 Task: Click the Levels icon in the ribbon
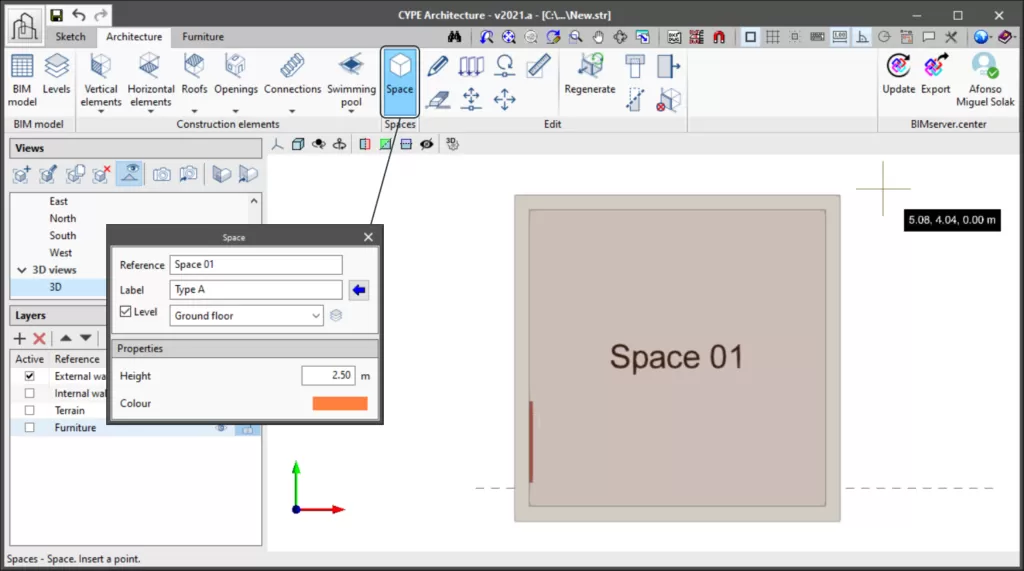[x=56, y=76]
